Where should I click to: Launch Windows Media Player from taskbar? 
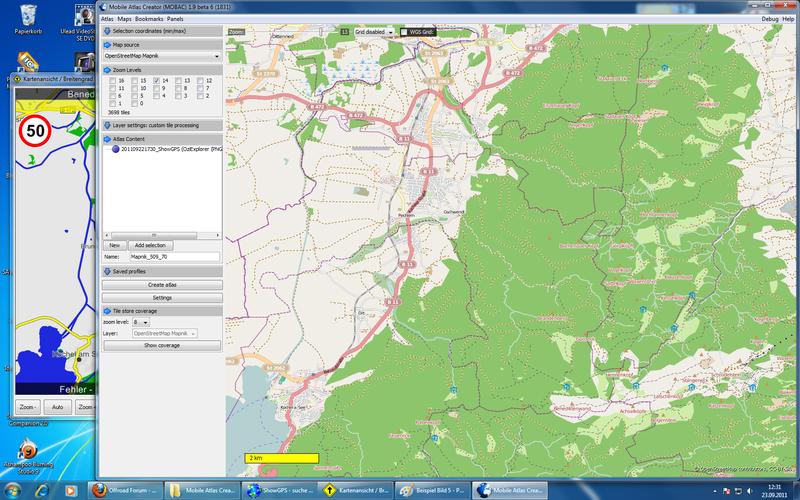tap(70, 491)
